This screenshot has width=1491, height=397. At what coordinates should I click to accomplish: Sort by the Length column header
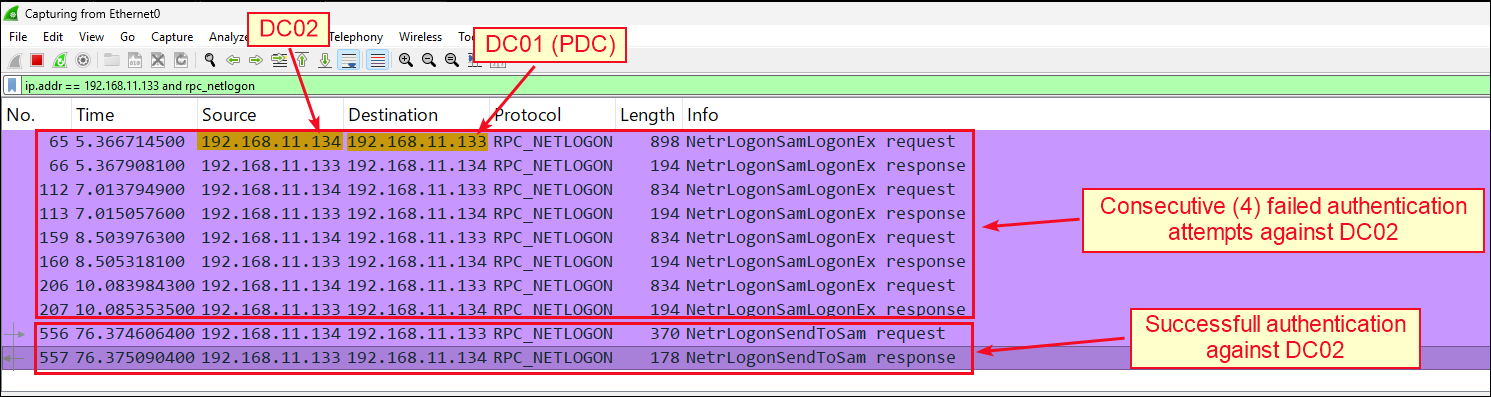click(648, 115)
